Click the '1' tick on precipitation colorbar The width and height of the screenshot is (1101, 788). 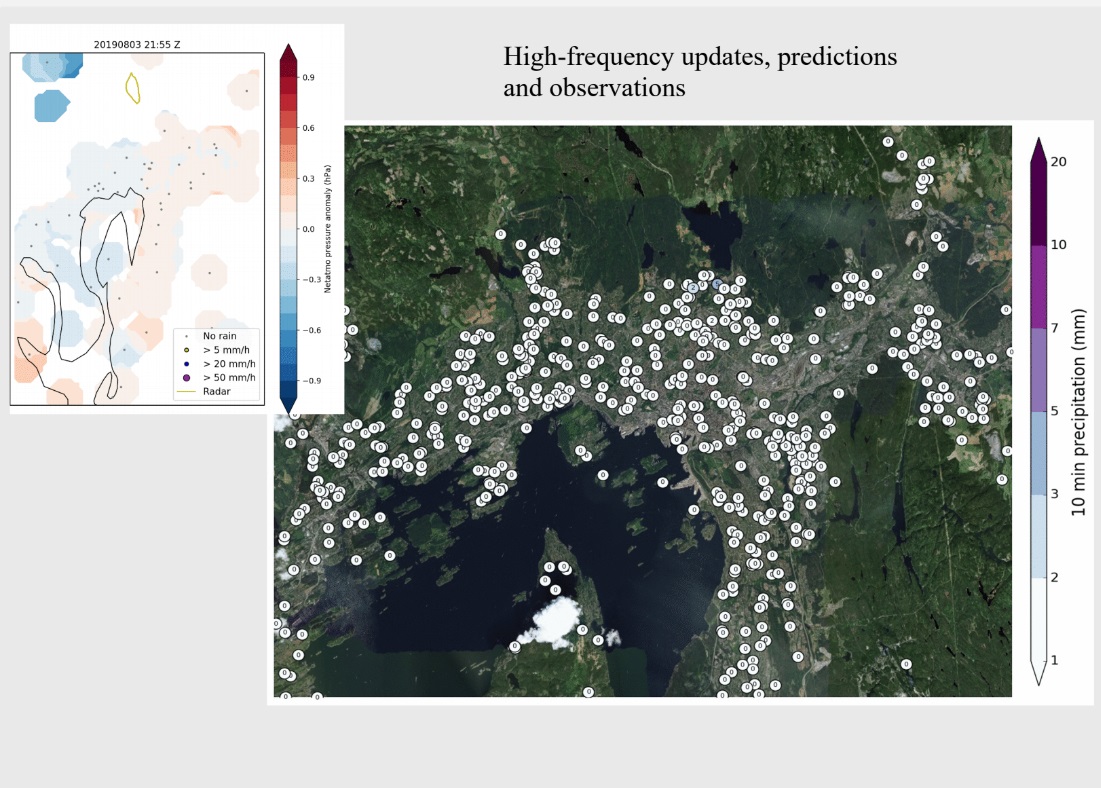(x=1054, y=660)
